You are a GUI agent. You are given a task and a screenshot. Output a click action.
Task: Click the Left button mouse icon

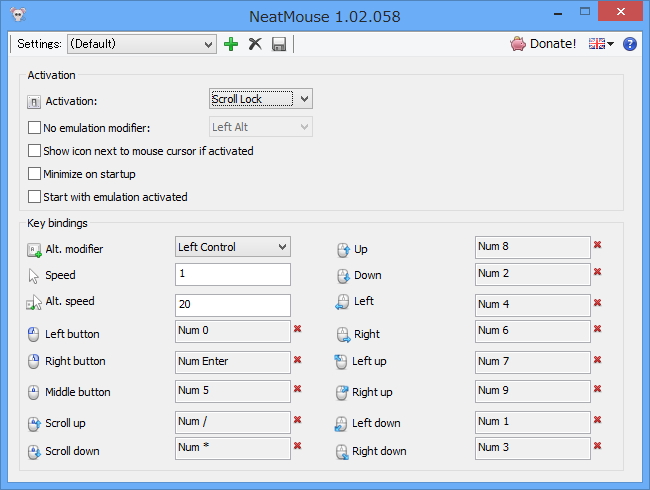(x=33, y=334)
